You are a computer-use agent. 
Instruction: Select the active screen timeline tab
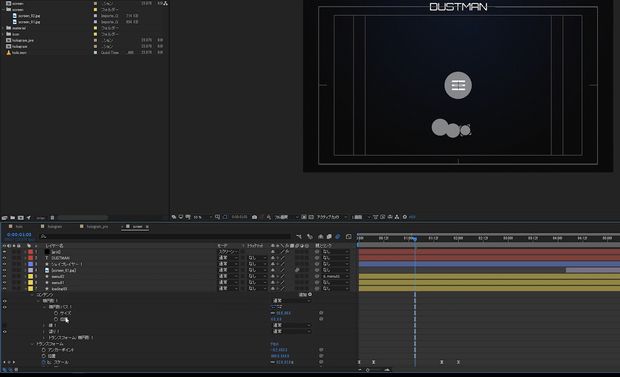(x=137, y=227)
